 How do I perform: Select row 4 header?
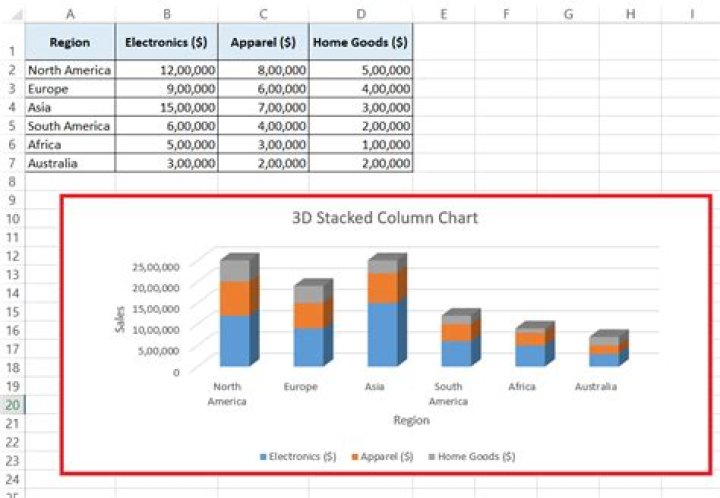[x=12, y=107]
